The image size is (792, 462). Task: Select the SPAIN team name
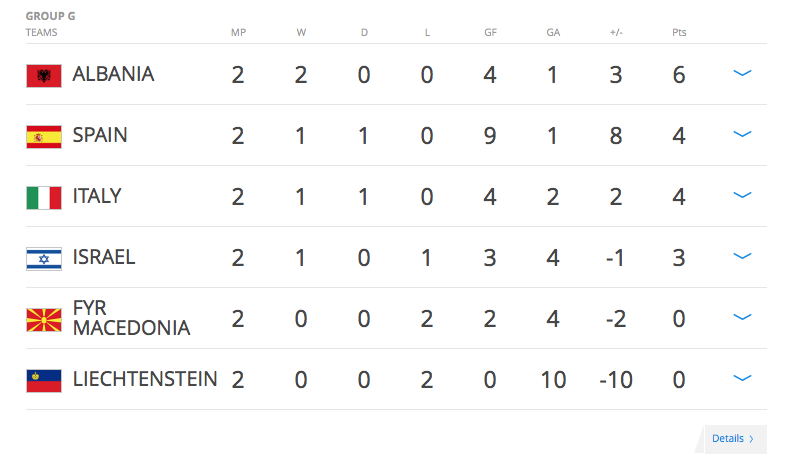coord(100,135)
